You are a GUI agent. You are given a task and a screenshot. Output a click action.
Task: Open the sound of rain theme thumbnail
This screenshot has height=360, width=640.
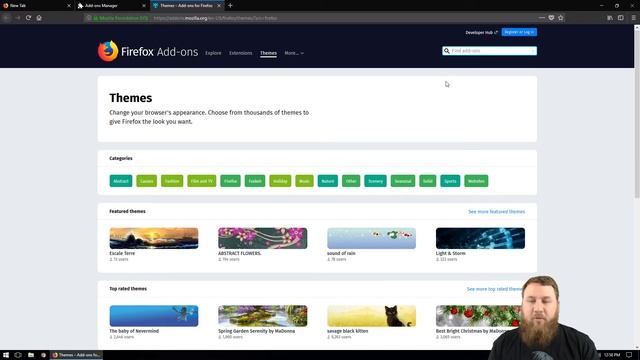371,238
